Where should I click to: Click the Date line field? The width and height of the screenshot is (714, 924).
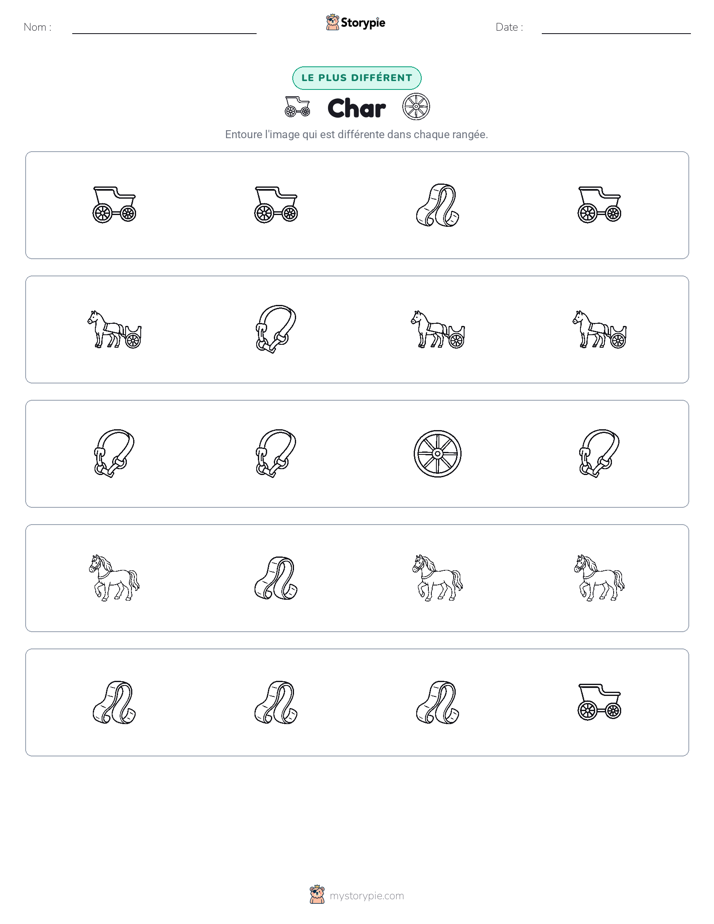coord(616,28)
